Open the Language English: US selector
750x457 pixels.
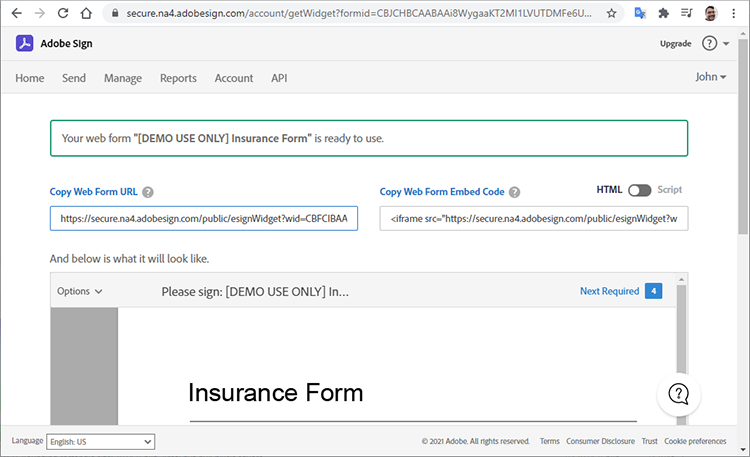tap(100, 442)
